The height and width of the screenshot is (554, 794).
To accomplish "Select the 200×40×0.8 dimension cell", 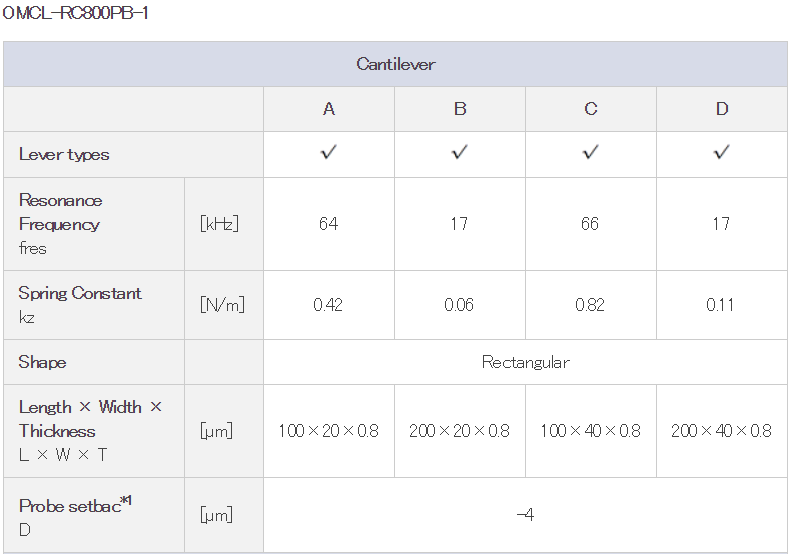I will pos(722,431).
